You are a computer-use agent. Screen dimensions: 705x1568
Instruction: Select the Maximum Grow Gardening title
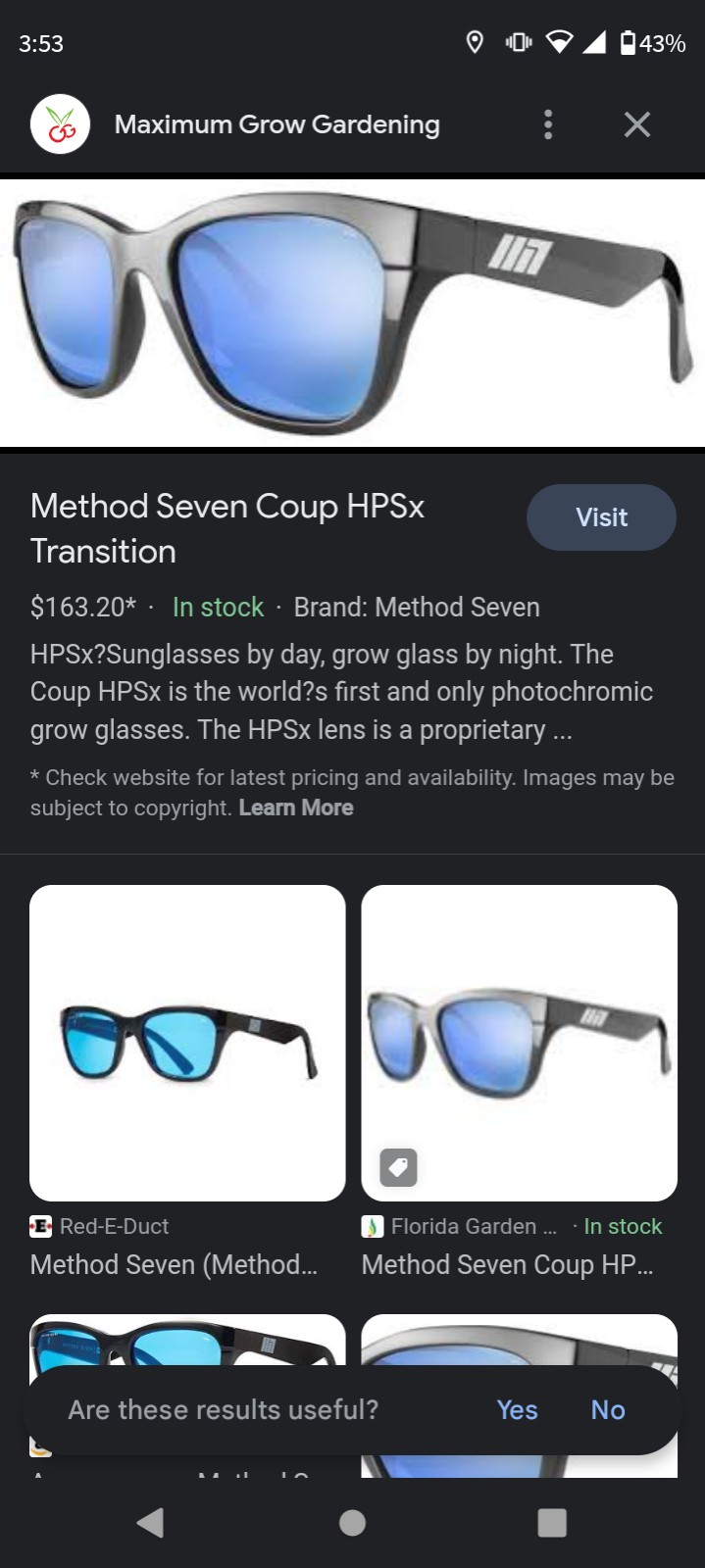click(x=277, y=124)
